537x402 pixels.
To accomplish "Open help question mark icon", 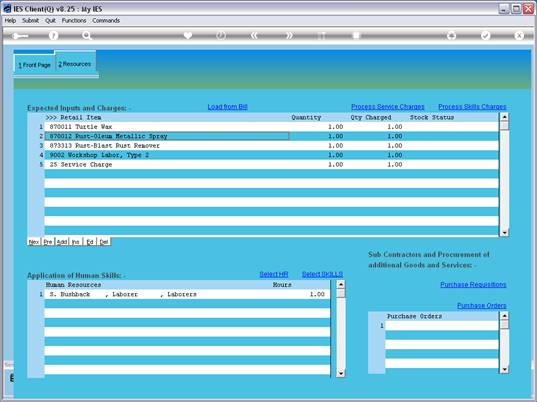I will (53, 35).
